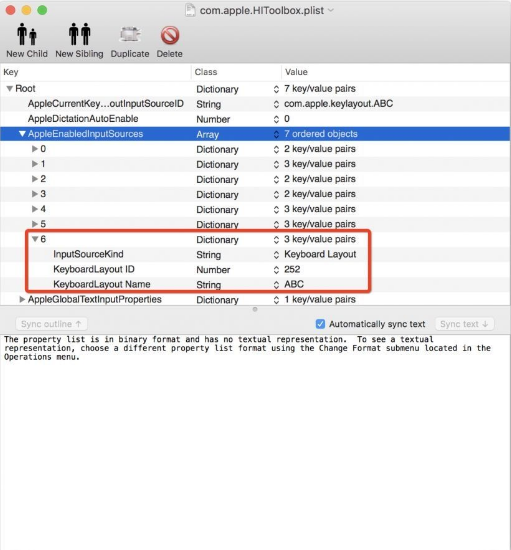Collapse item 6 dictionary
This screenshot has width=511, height=550.
tap(35, 239)
